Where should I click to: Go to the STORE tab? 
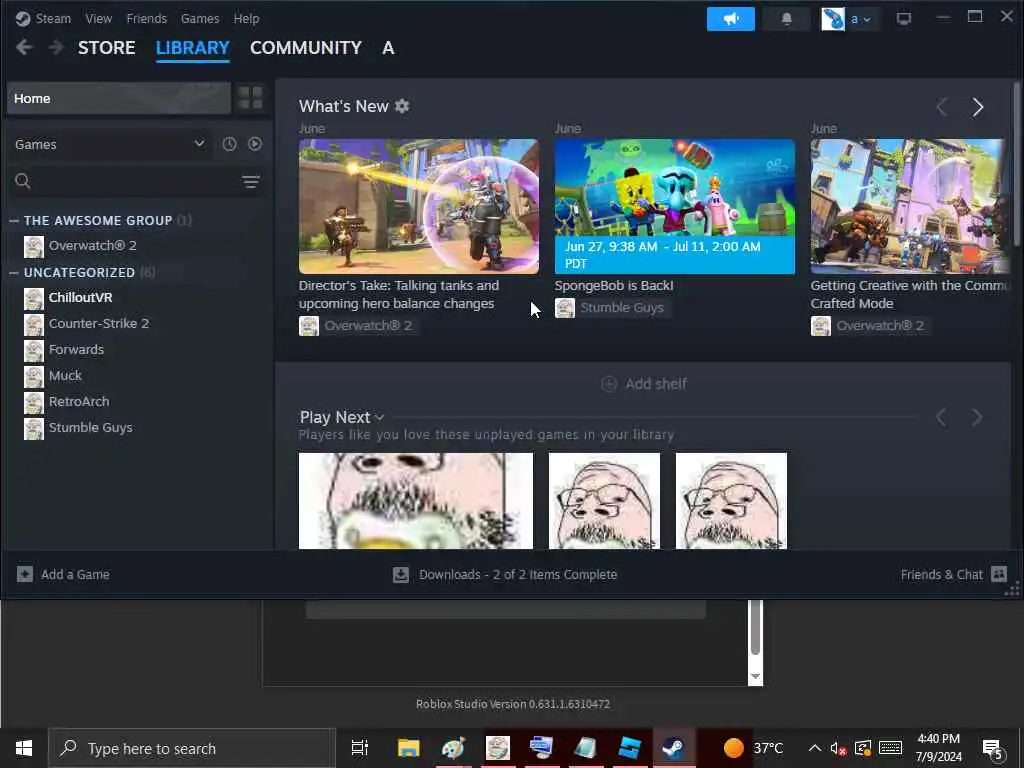[106, 48]
